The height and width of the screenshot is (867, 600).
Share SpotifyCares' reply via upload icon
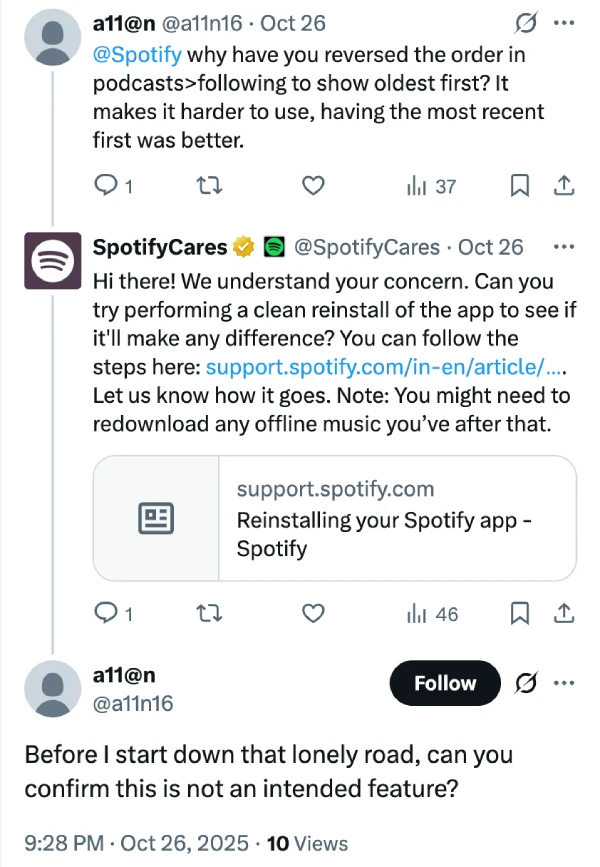563,614
